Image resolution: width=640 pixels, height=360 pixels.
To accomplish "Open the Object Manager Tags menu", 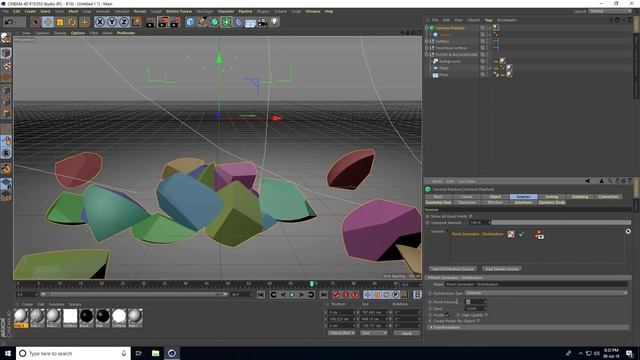I will (x=488, y=20).
